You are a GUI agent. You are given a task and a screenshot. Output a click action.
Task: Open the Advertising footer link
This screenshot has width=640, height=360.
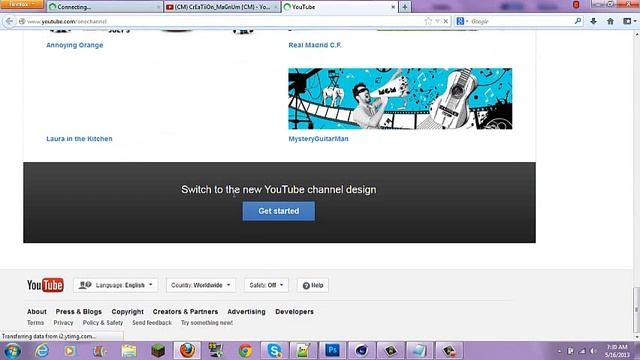[247, 311]
